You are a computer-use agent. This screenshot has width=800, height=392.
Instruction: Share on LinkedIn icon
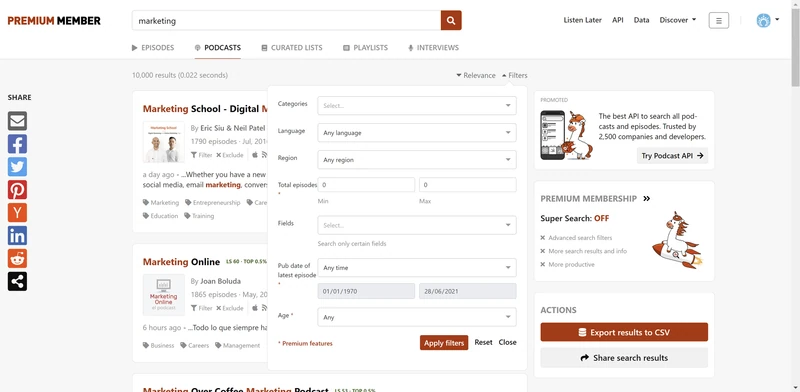tap(17, 236)
